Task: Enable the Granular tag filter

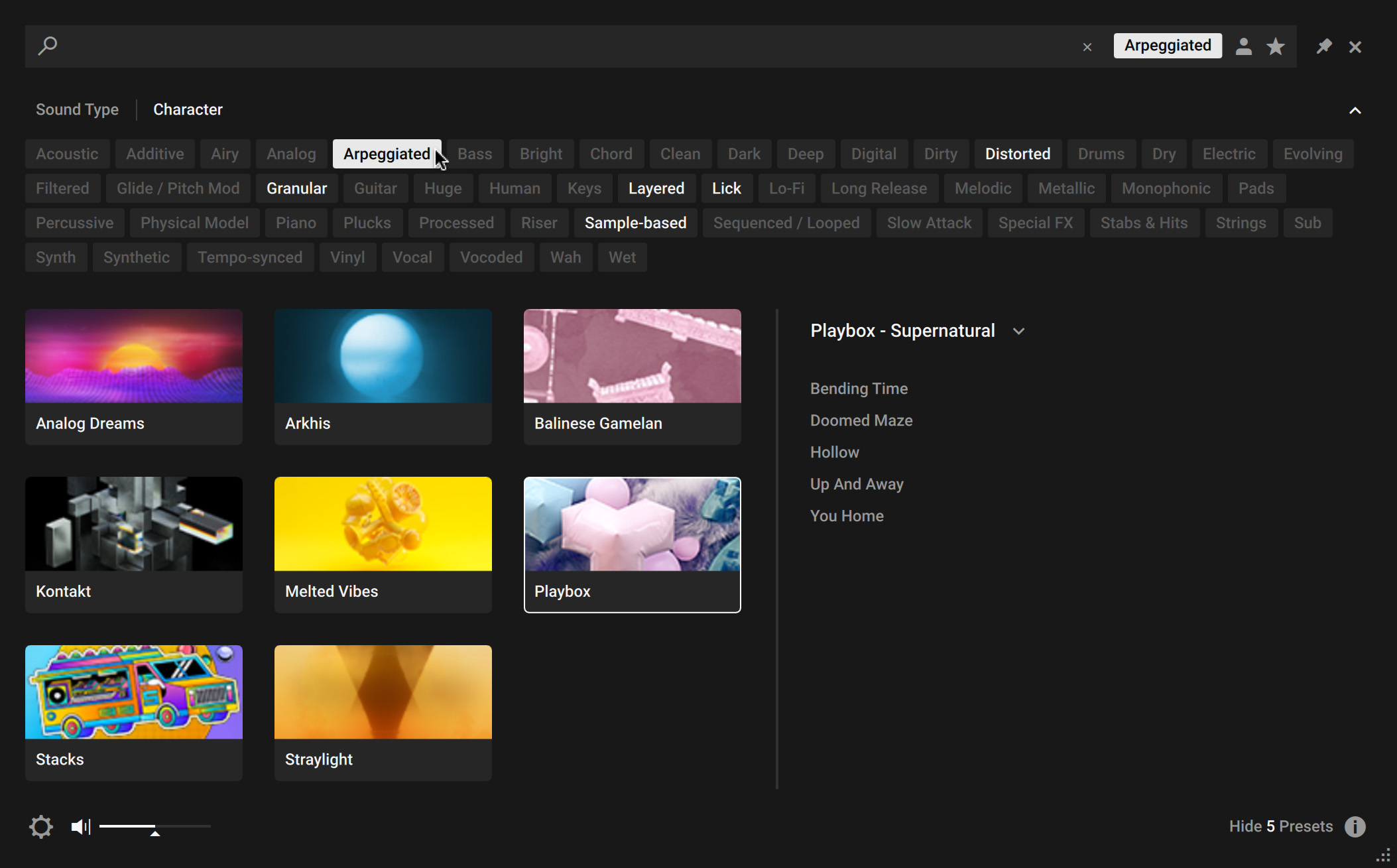Action: point(296,188)
